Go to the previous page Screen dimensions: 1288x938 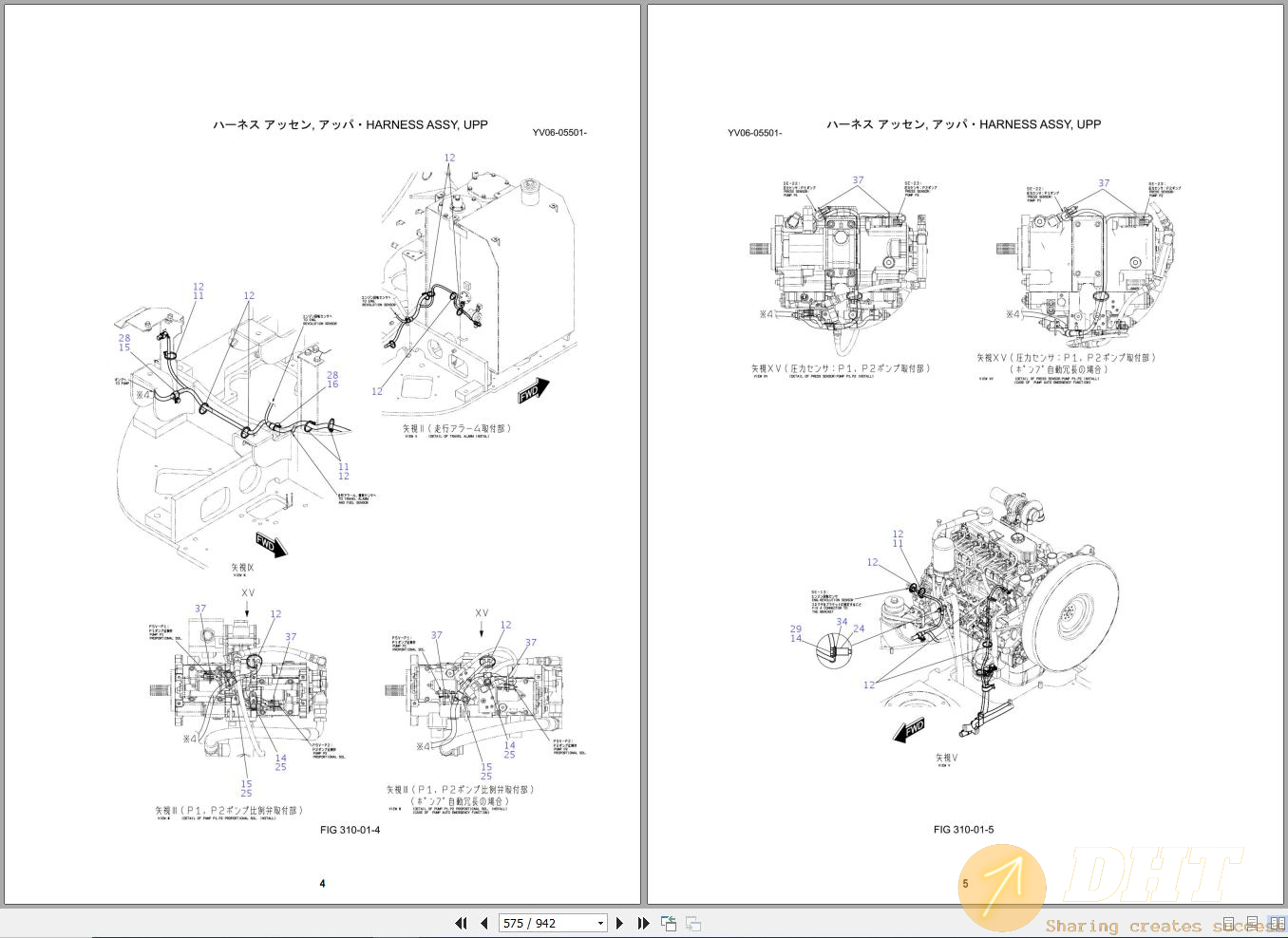click(484, 923)
